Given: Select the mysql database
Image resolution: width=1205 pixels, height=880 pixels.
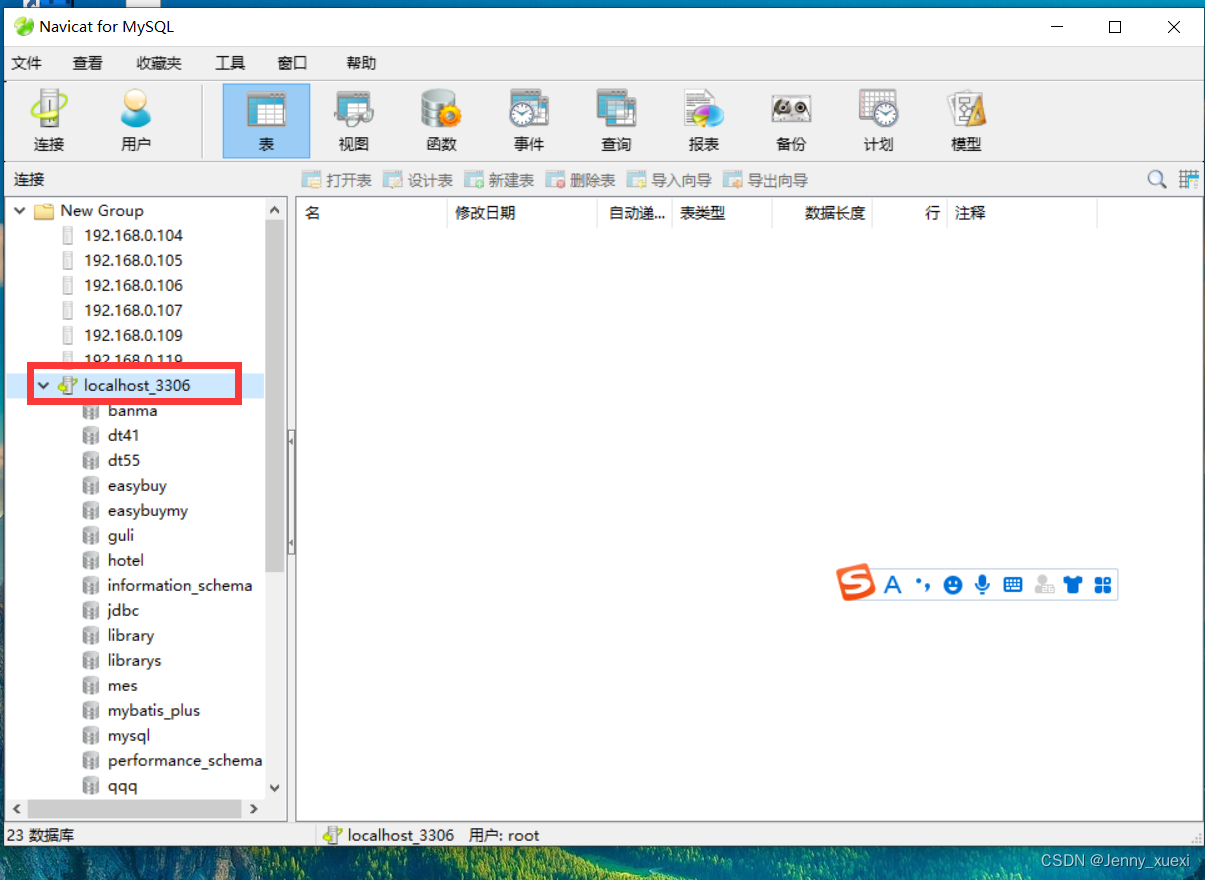Looking at the screenshot, I should [129, 735].
